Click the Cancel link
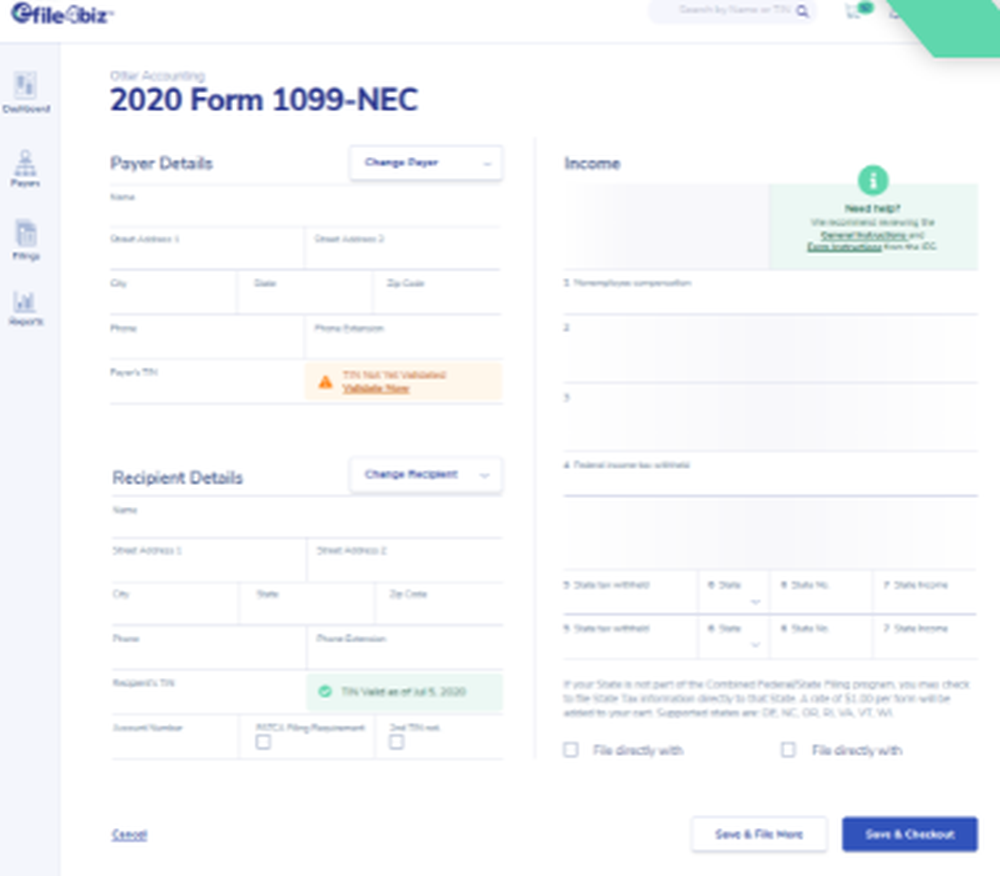1000x876 pixels. coord(129,834)
